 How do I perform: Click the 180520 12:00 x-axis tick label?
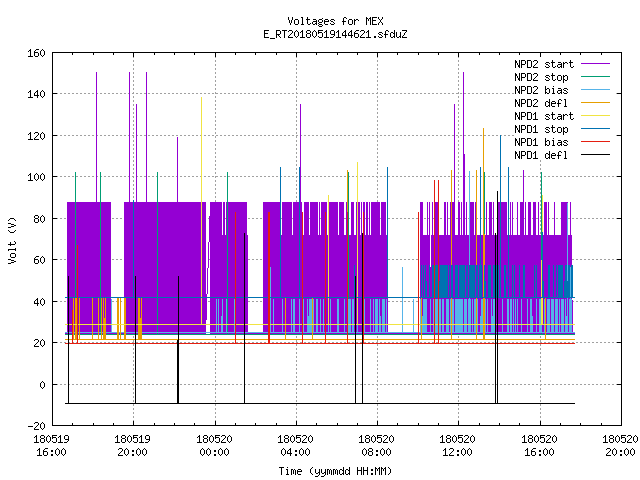(457, 446)
